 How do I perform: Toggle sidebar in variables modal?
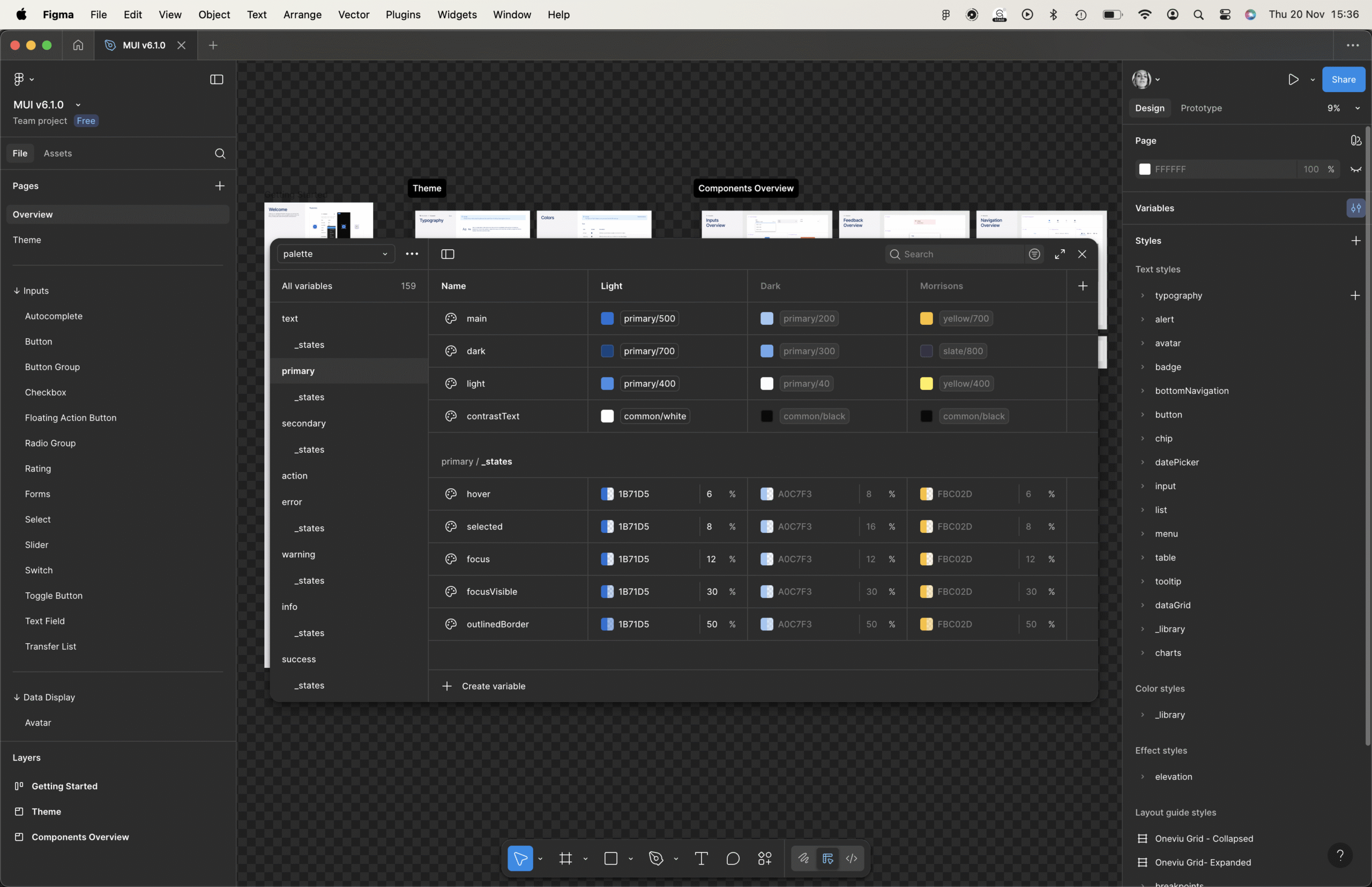tap(448, 254)
